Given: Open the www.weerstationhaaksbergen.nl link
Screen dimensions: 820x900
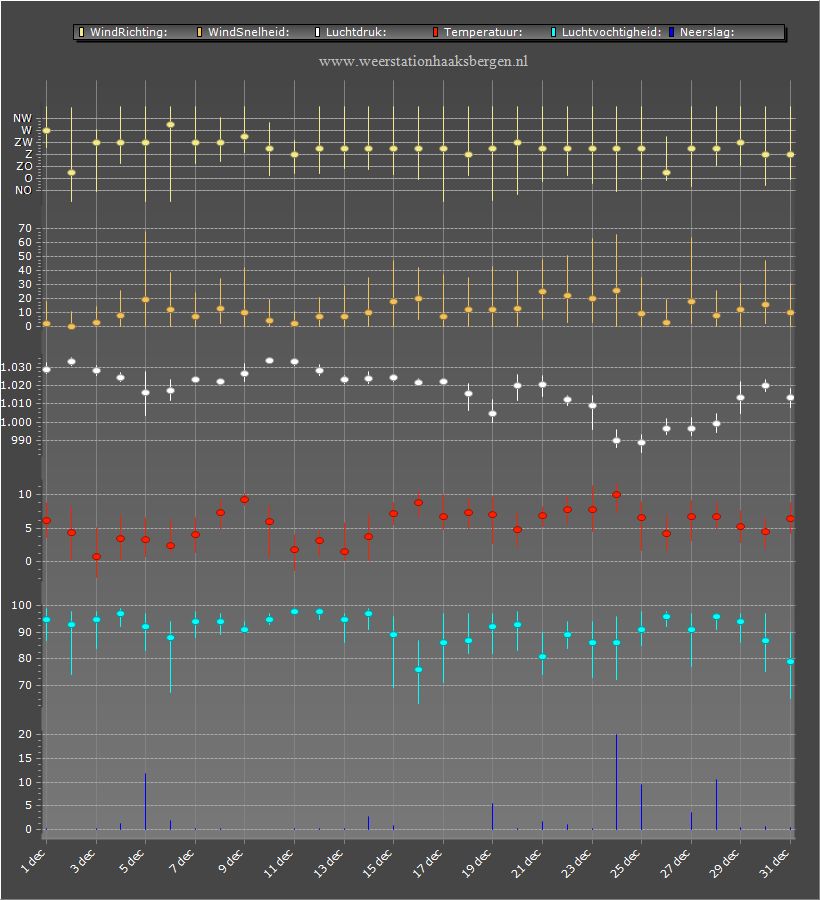Looking at the screenshot, I should point(423,61).
